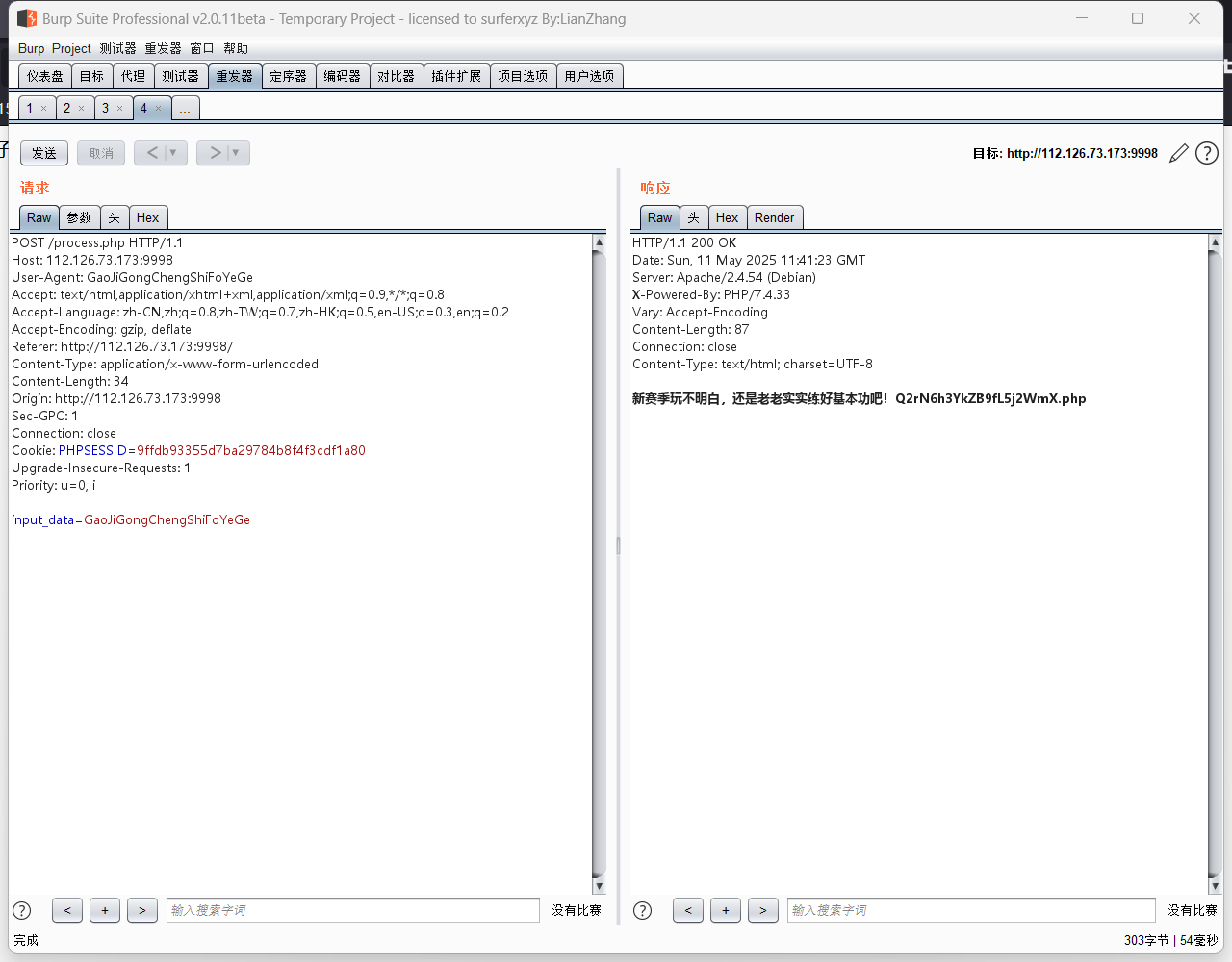The image size is (1232, 962).
Task: Click response search previous match button
Action: [x=688, y=910]
